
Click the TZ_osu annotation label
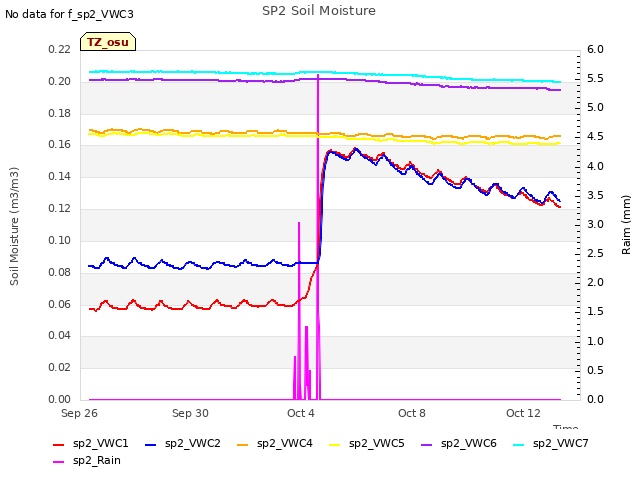108,42
